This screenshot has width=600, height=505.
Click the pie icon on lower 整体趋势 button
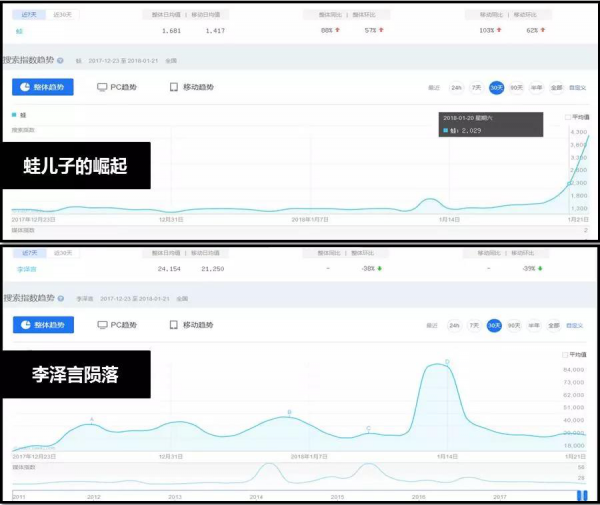pyautogui.click(x=25, y=325)
